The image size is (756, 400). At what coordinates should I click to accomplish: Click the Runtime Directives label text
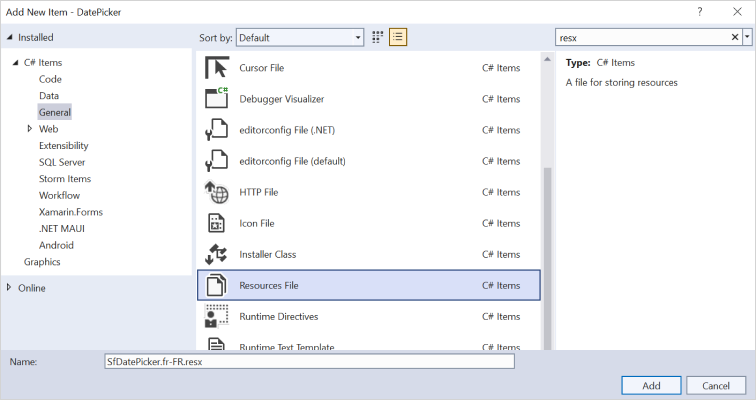[x=279, y=316]
